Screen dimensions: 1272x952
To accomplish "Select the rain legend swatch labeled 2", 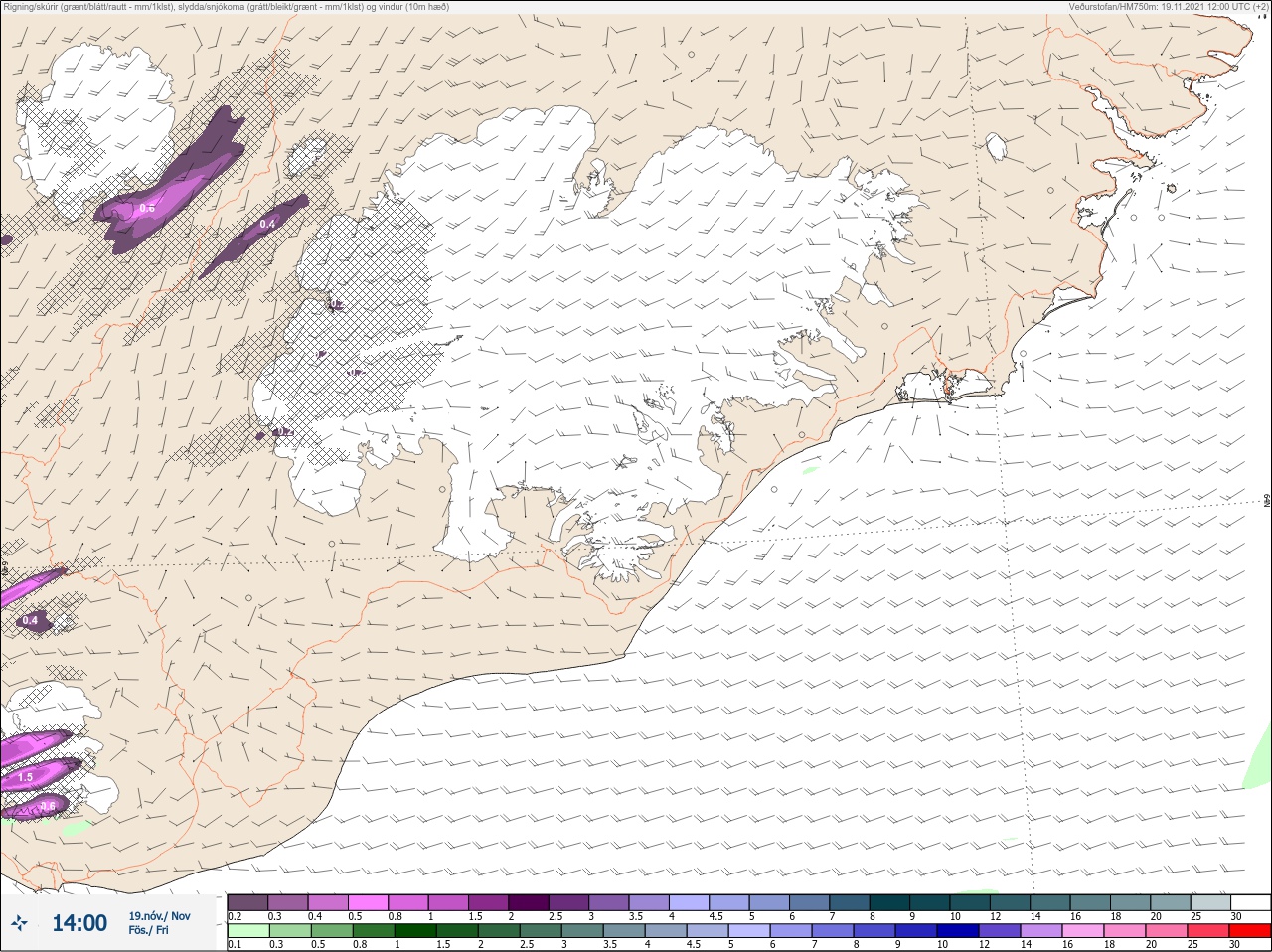I will point(499,931).
